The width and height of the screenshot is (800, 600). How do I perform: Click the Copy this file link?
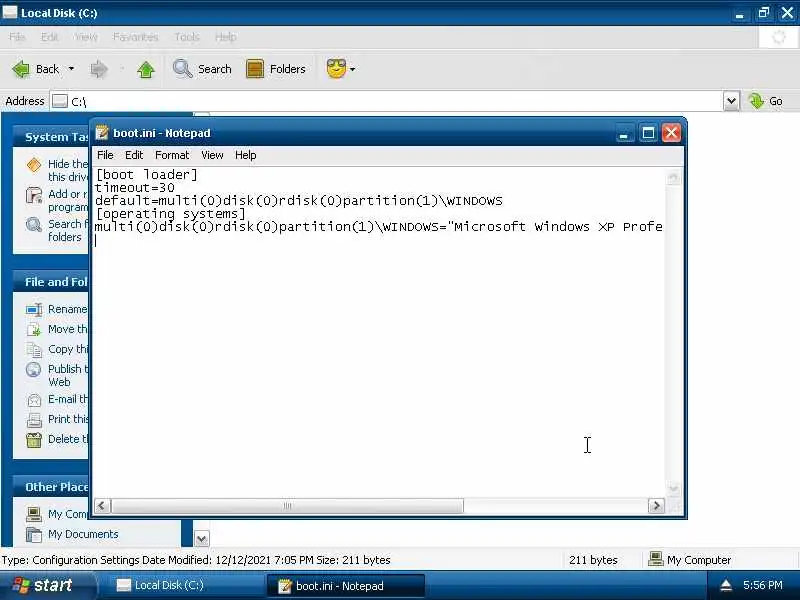tap(68, 349)
